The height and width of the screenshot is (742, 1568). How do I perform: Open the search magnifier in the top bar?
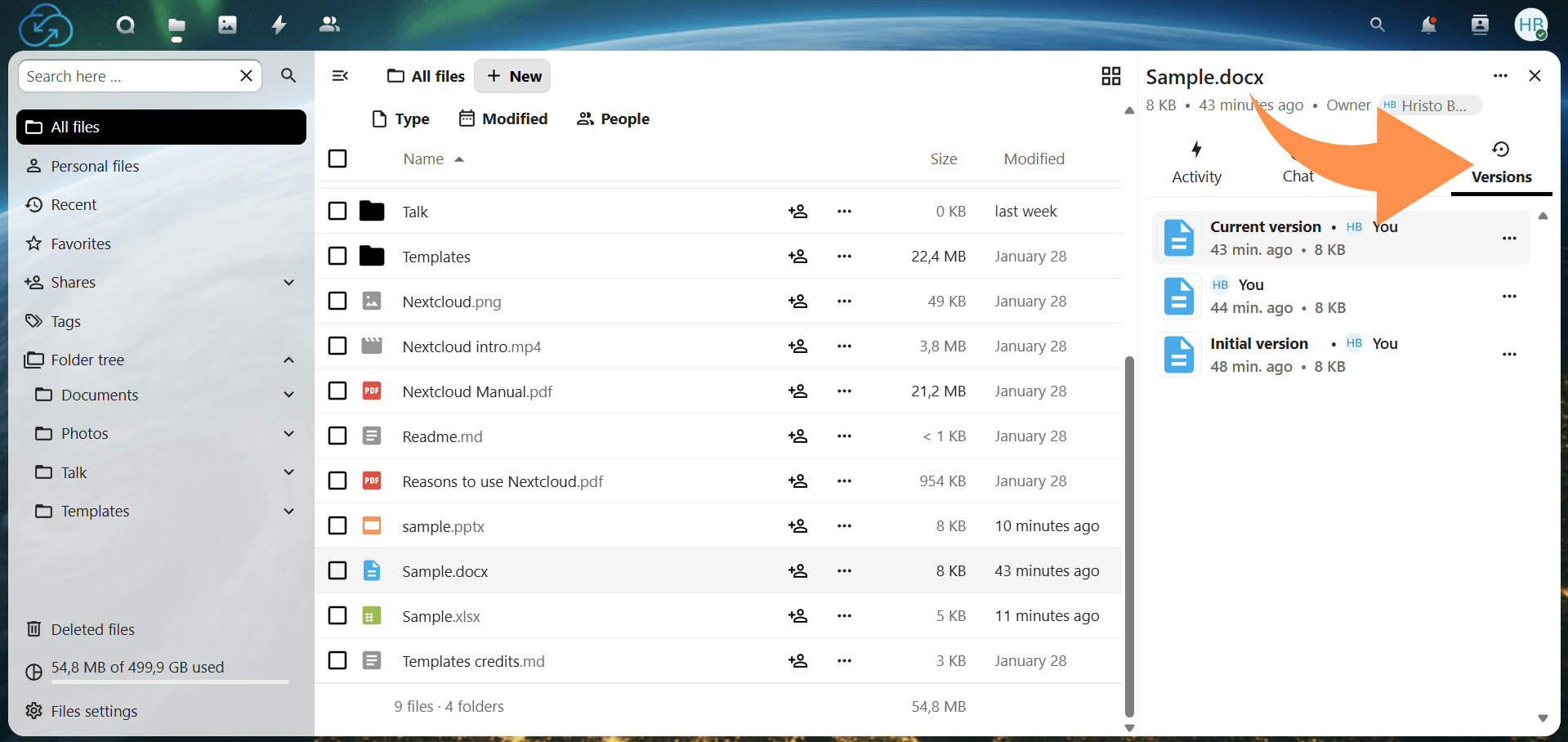[1378, 25]
